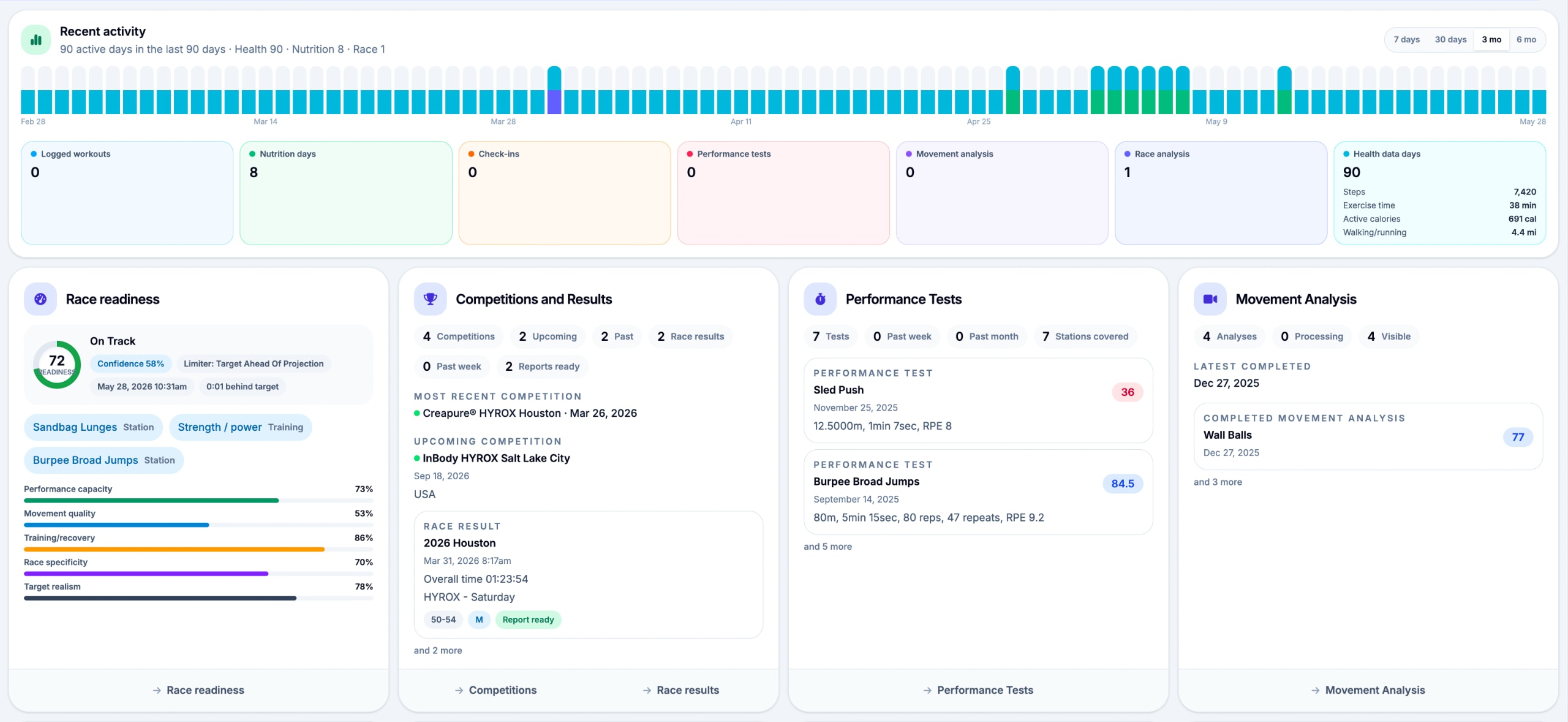Select the Sandbag Lunges Station chip
This screenshot has width=1568, height=722.
pos(93,428)
